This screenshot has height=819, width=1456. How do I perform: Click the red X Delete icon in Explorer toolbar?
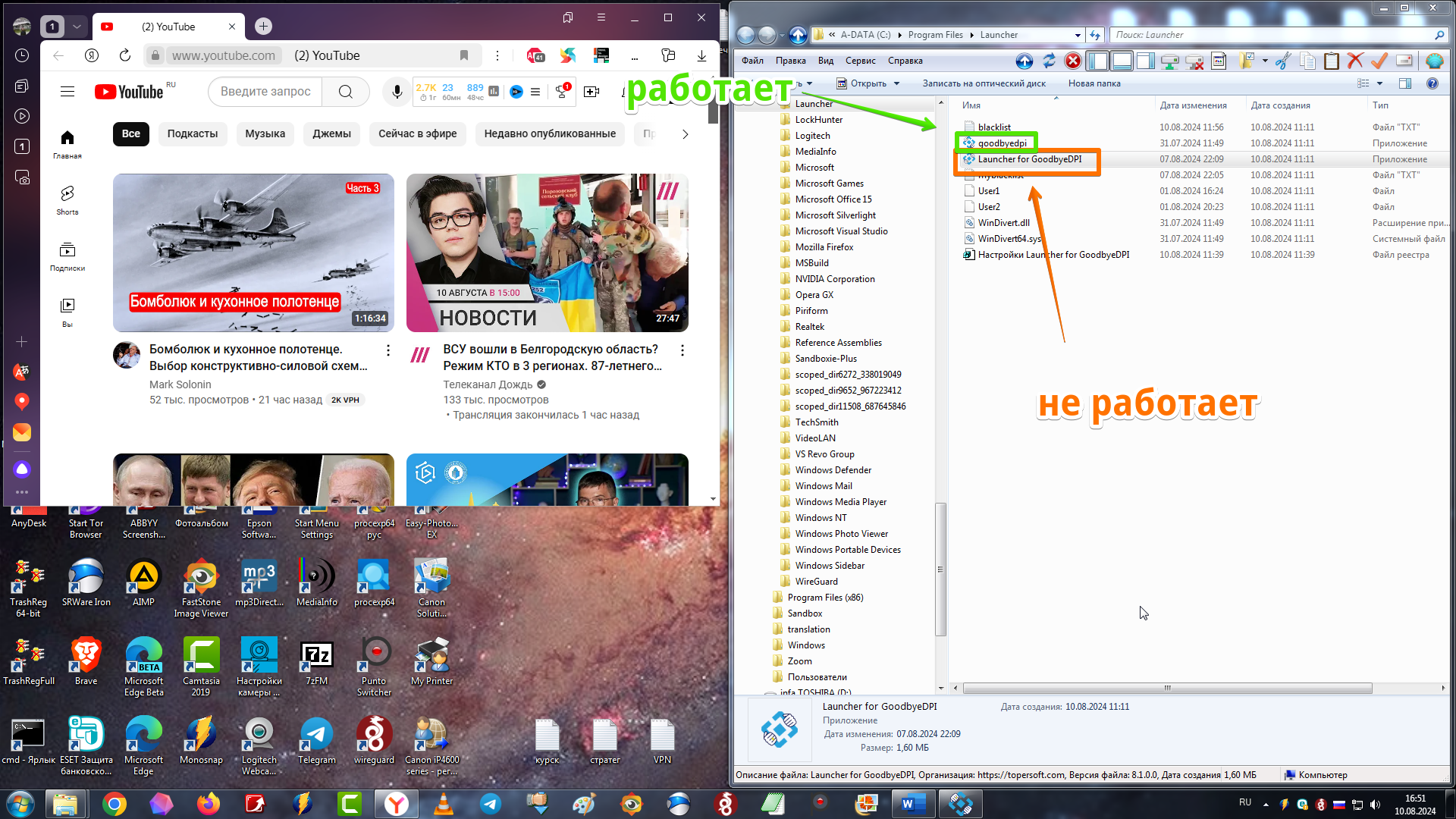(1355, 61)
